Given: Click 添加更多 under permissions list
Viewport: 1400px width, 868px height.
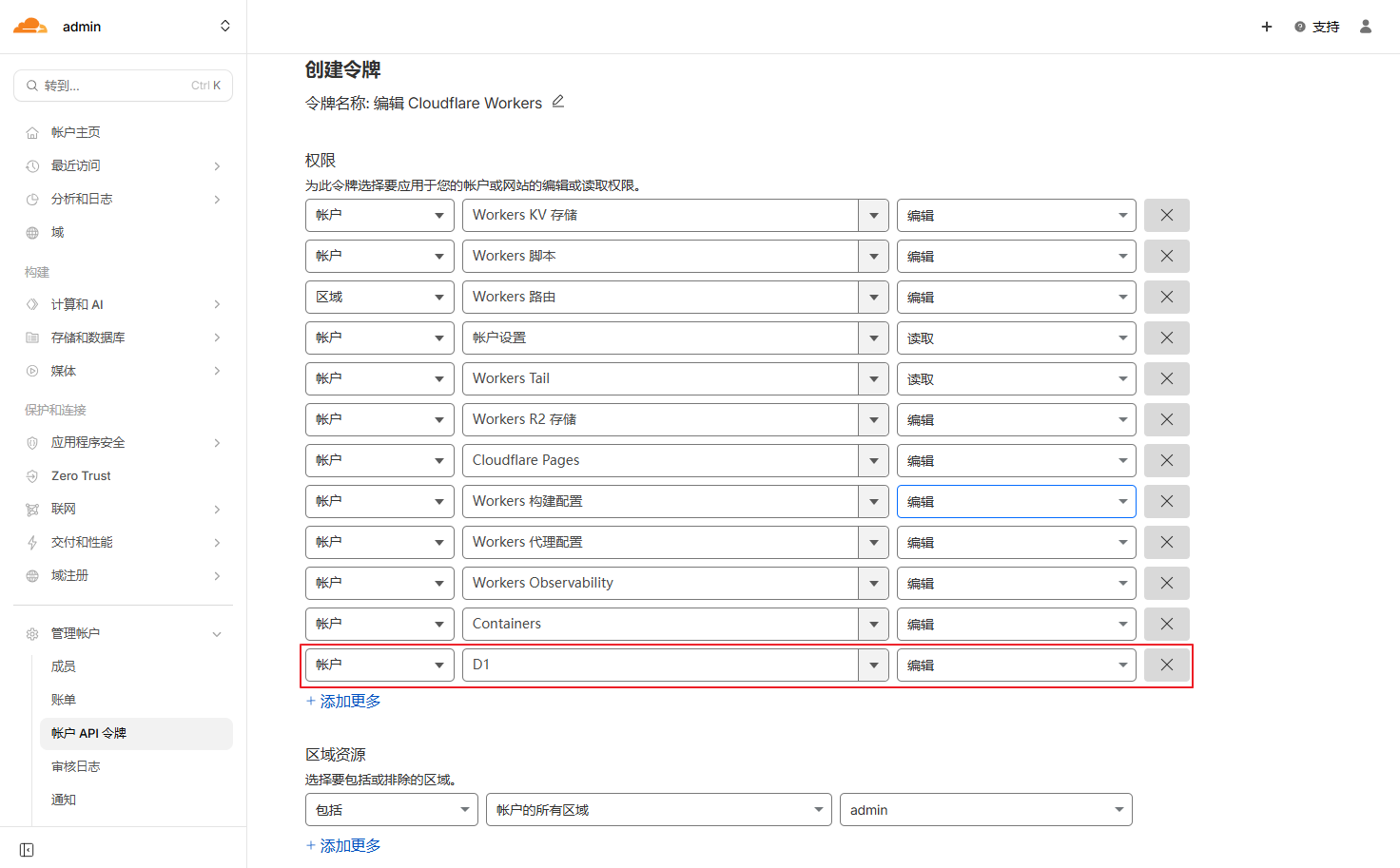Looking at the screenshot, I should point(344,702).
